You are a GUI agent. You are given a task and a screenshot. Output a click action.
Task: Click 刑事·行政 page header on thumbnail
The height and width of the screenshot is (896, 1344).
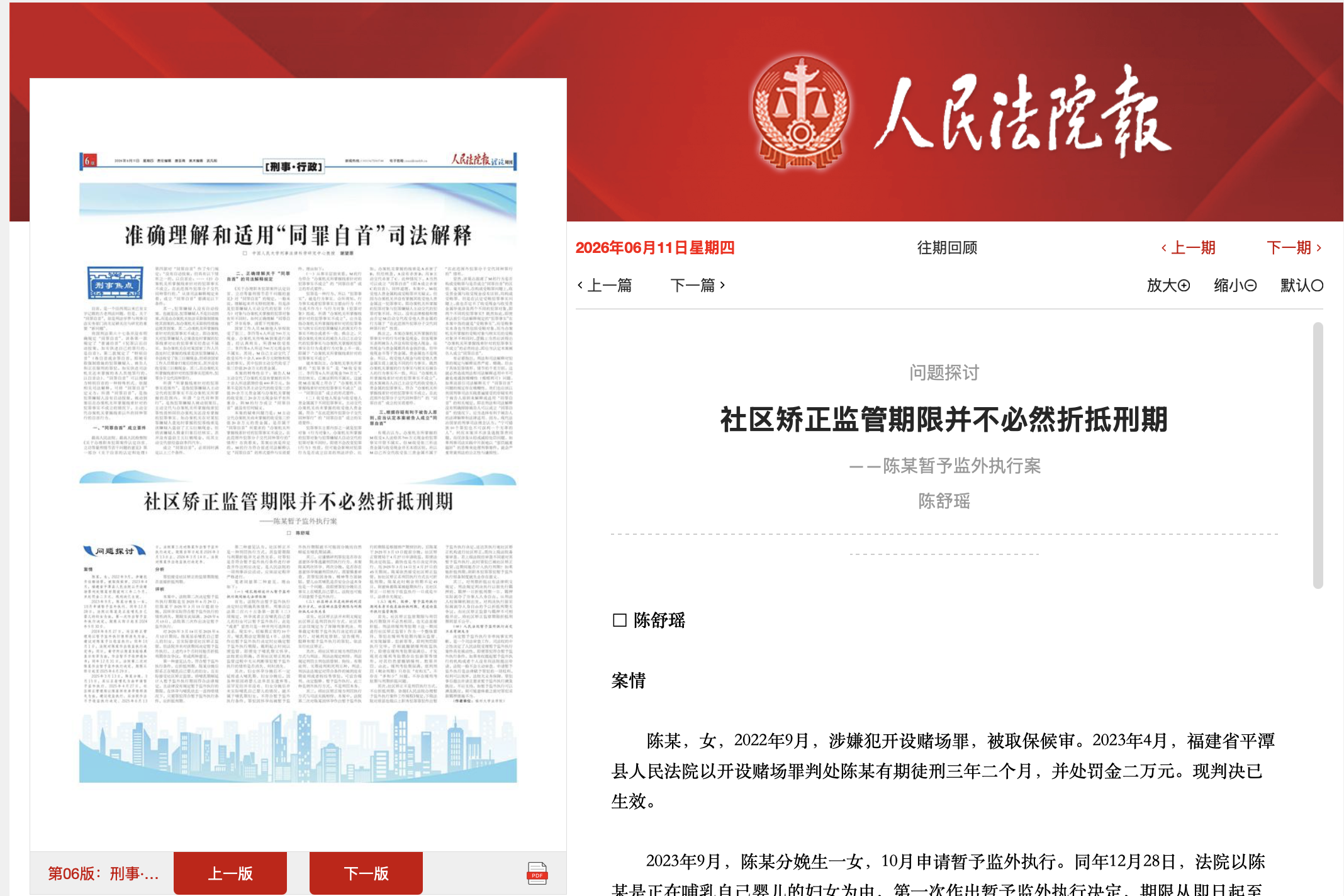click(x=293, y=167)
